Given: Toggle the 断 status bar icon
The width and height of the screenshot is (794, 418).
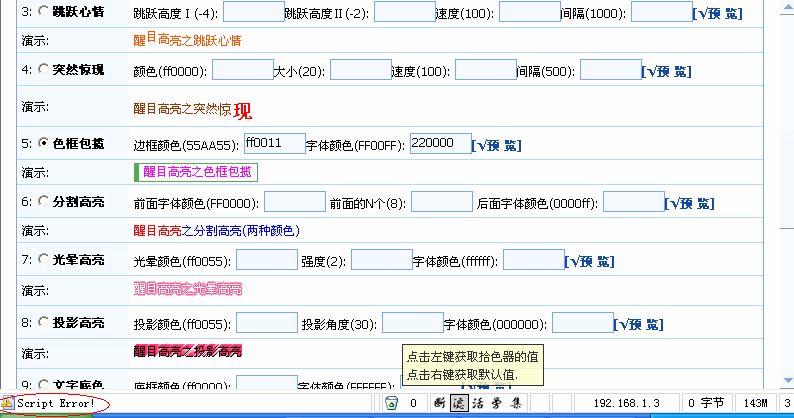Looking at the screenshot, I should click(440, 403).
